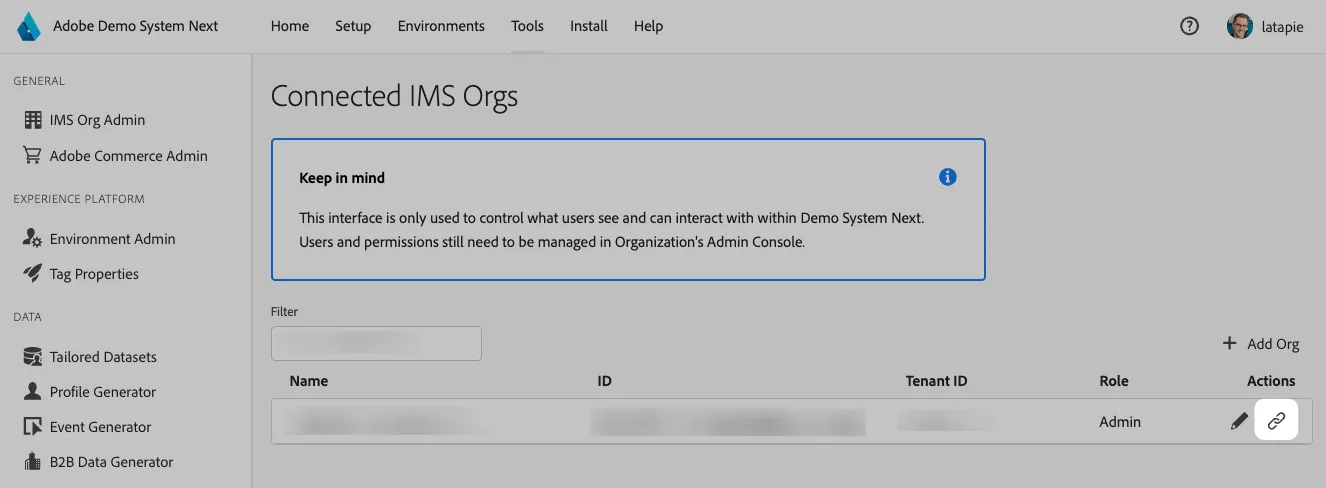The width and height of the screenshot is (1326, 488).
Task: Click the latapie user avatar
Action: coord(1240,27)
